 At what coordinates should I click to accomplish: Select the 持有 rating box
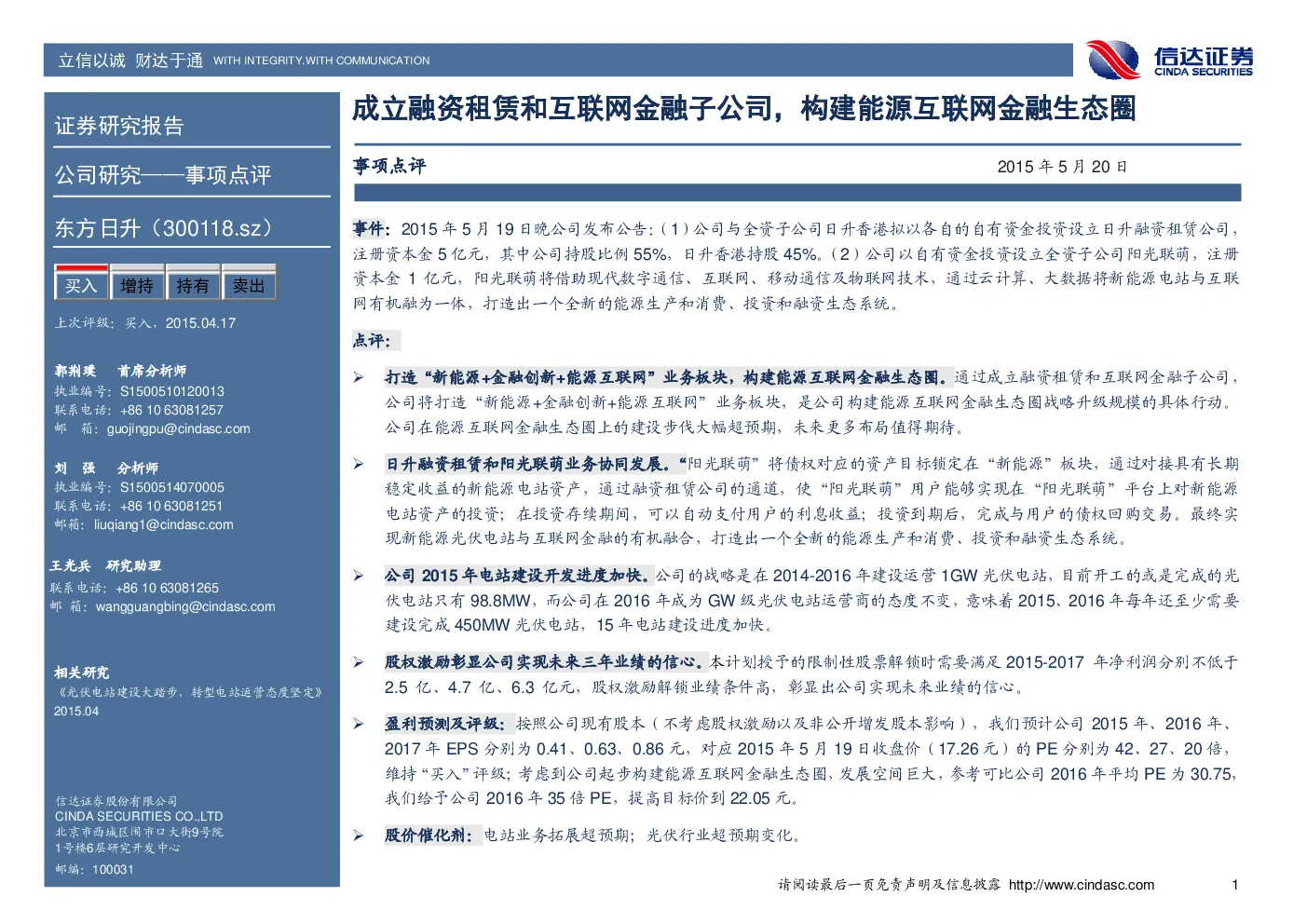click(193, 285)
